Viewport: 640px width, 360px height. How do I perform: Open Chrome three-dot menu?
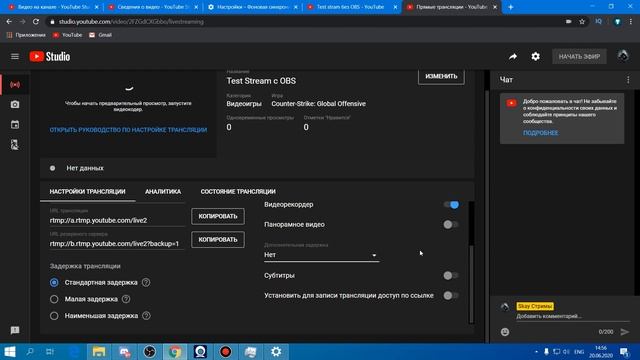coord(631,22)
